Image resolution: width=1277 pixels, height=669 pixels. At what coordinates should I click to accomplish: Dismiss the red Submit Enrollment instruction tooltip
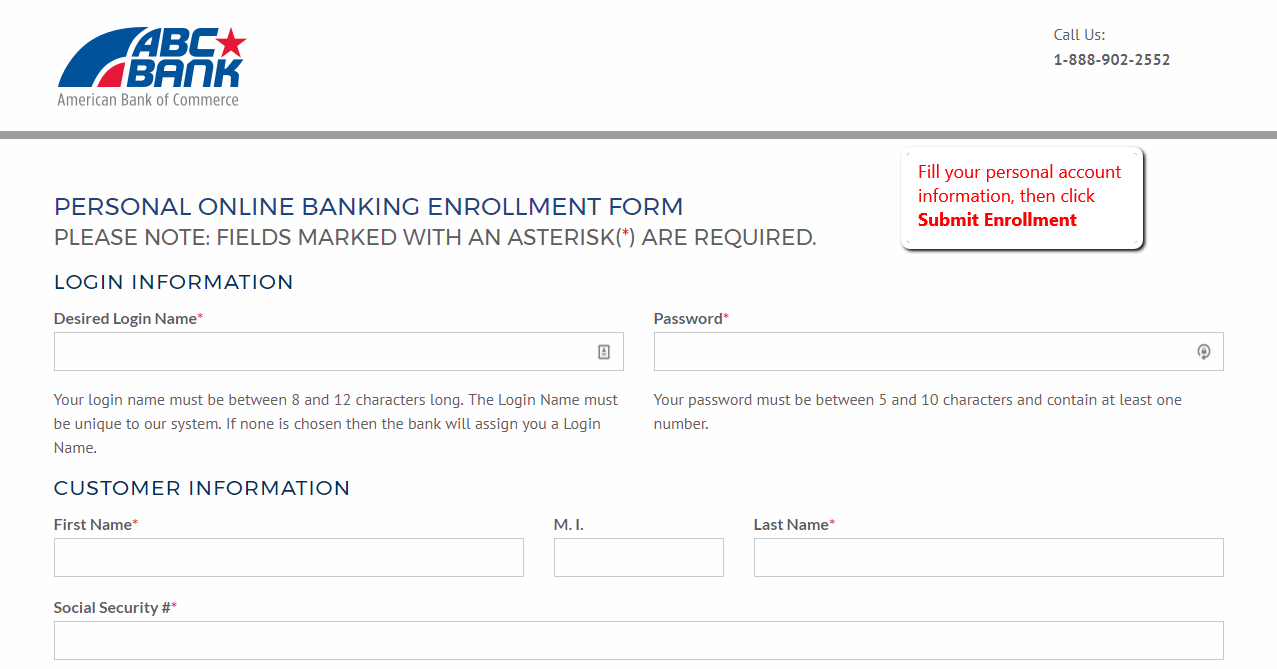tap(1022, 196)
